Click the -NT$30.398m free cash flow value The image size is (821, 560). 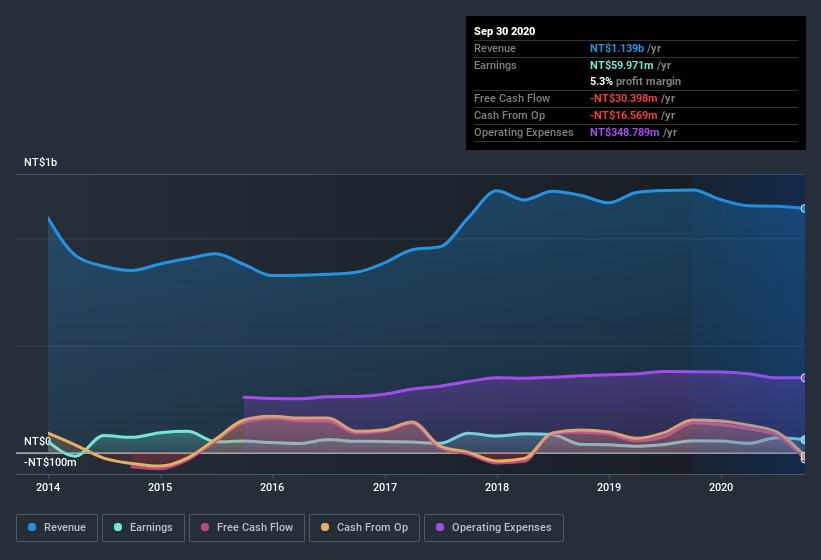pyautogui.click(x=624, y=98)
